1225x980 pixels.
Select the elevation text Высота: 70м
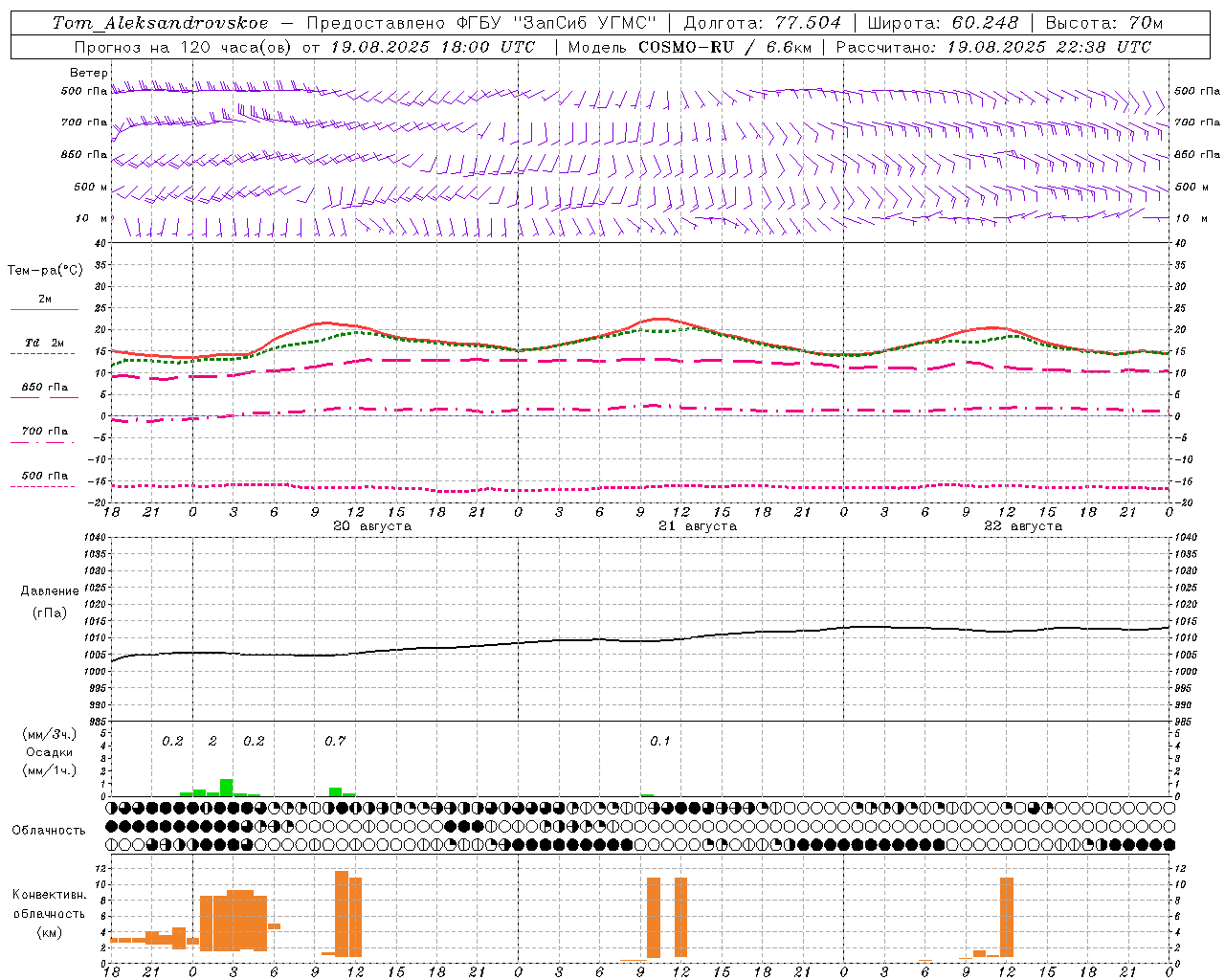1104,23
